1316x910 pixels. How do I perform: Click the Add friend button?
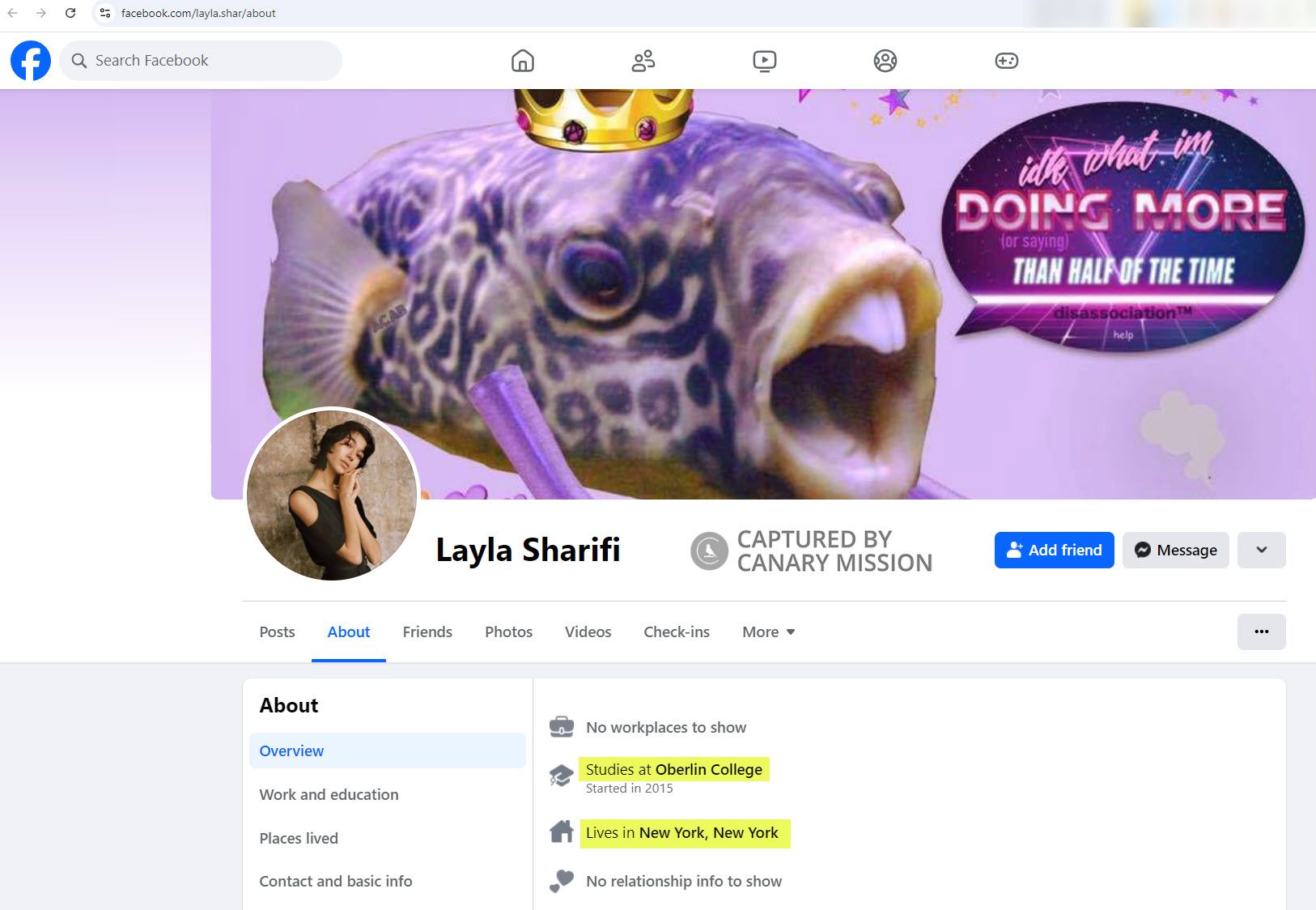coord(1054,550)
